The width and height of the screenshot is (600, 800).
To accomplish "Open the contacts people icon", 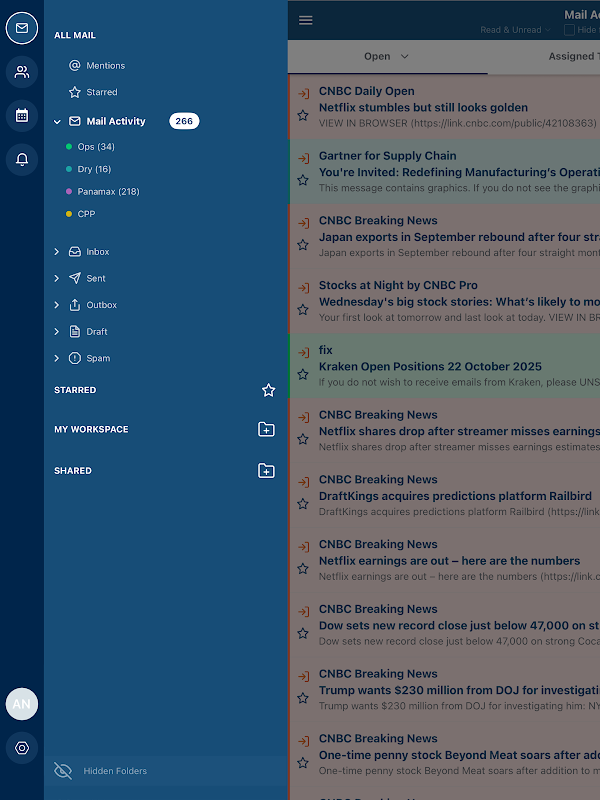I will pos(21,72).
